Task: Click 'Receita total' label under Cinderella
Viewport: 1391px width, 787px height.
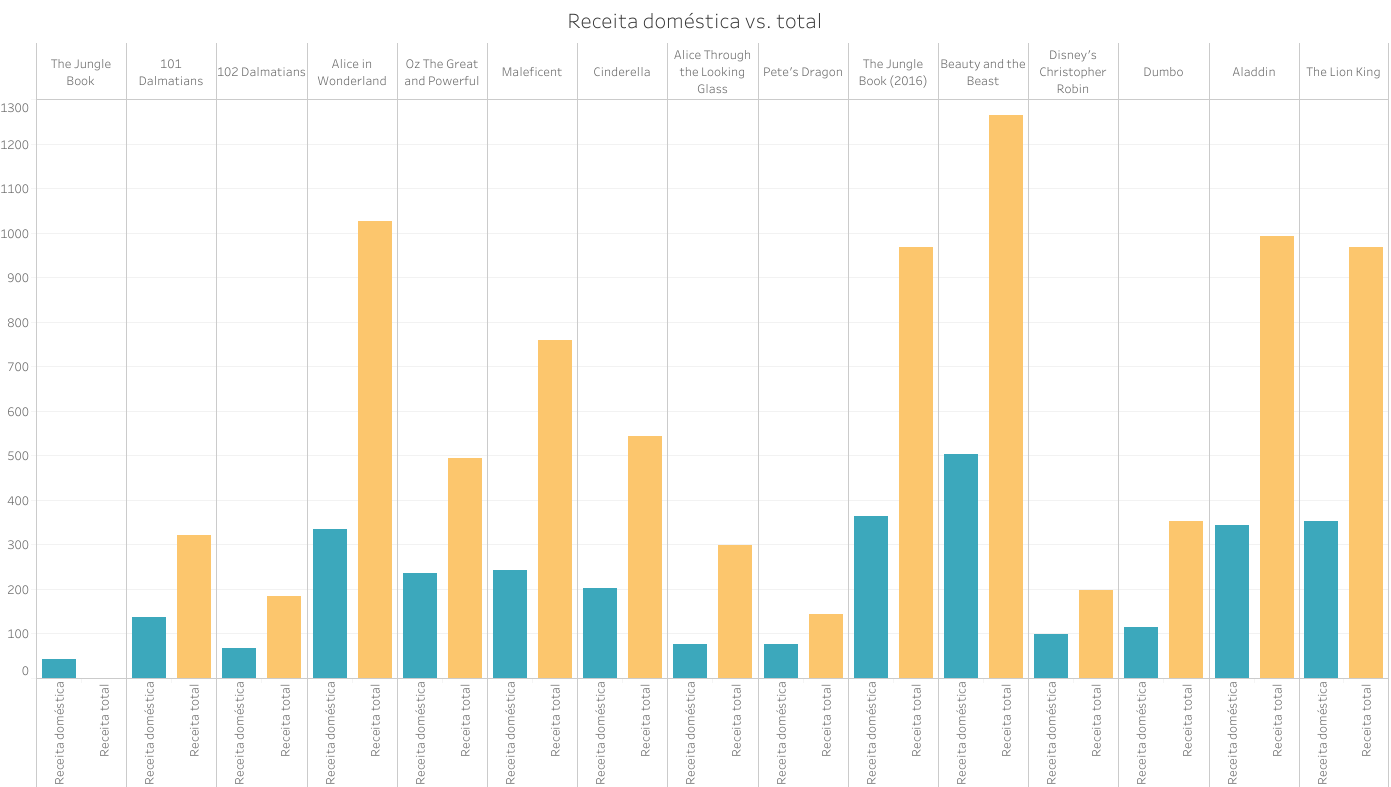Action: coord(645,719)
